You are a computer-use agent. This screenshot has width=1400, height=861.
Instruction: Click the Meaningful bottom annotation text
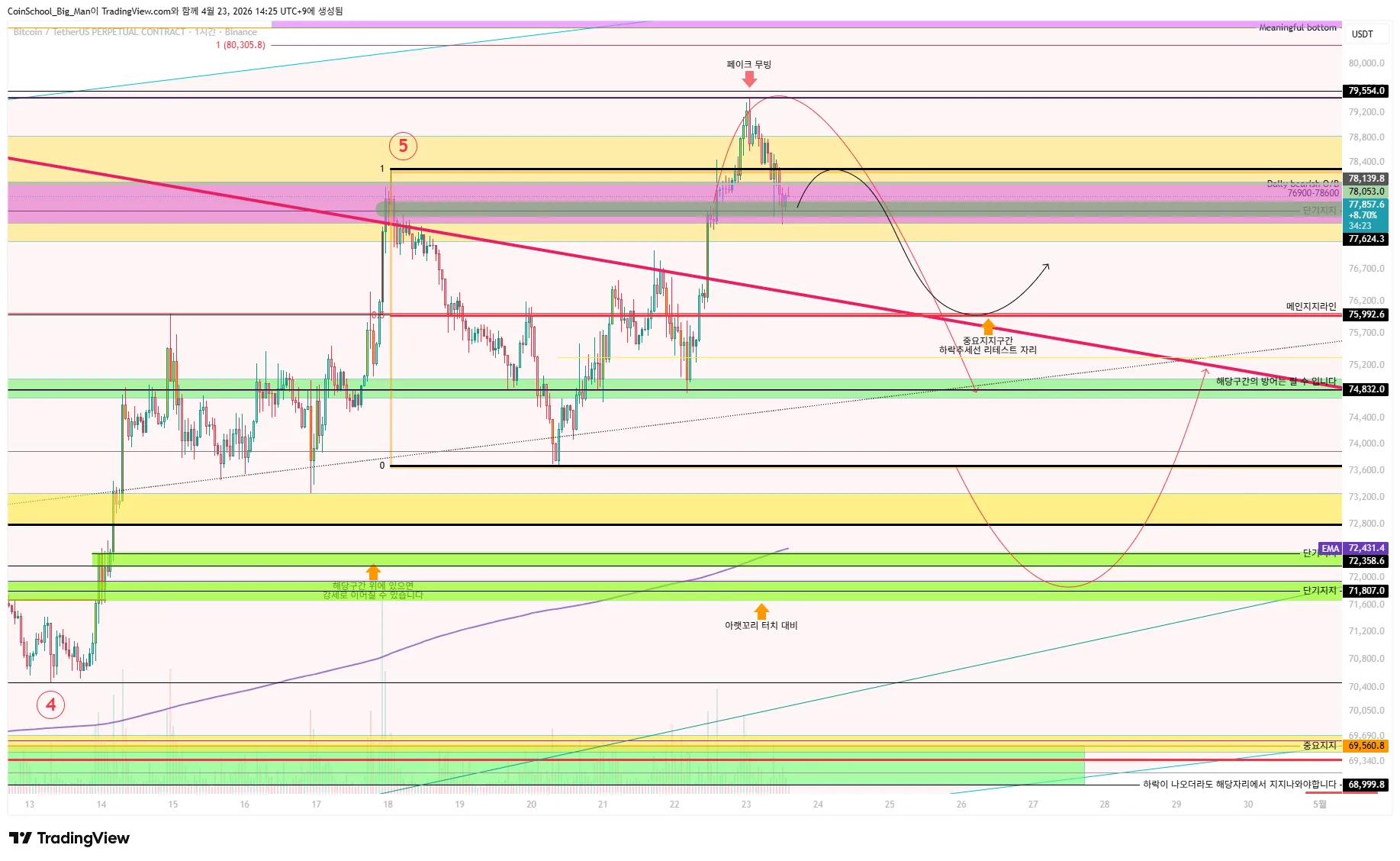(x=1297, y=27)
